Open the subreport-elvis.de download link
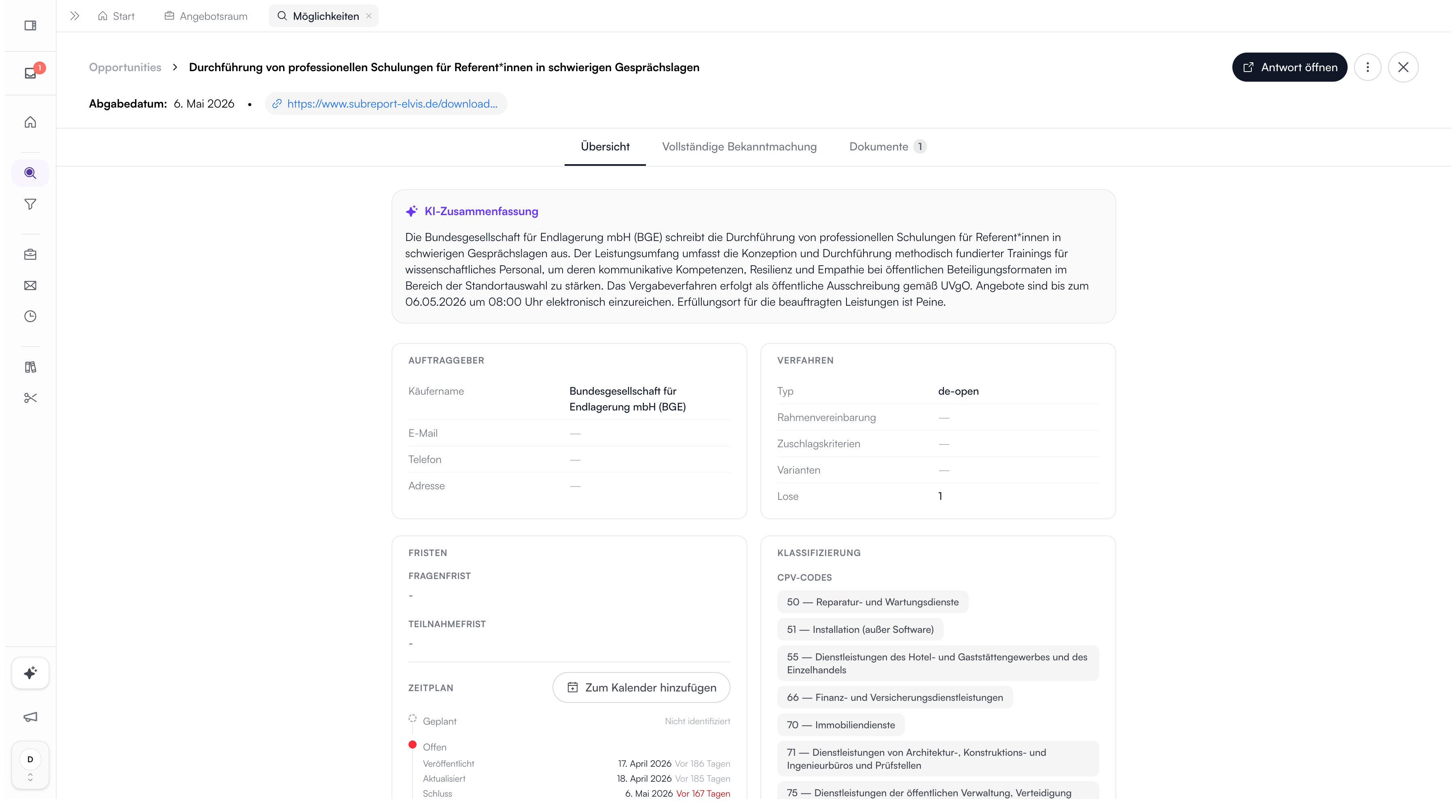This screenshot has width=1456, height=812. coord(386,104)
